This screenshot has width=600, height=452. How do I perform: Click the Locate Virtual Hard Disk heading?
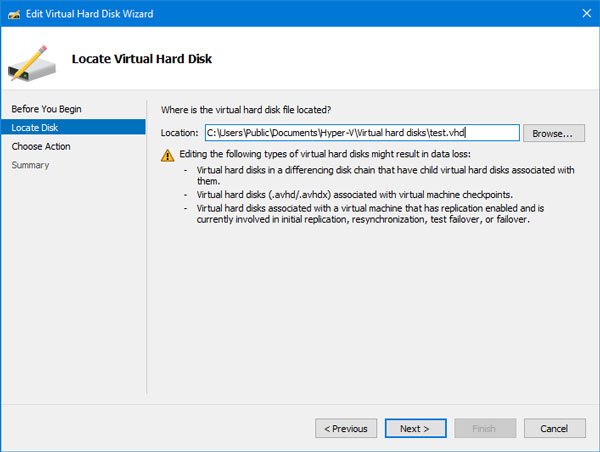click(x=142, y=59)
